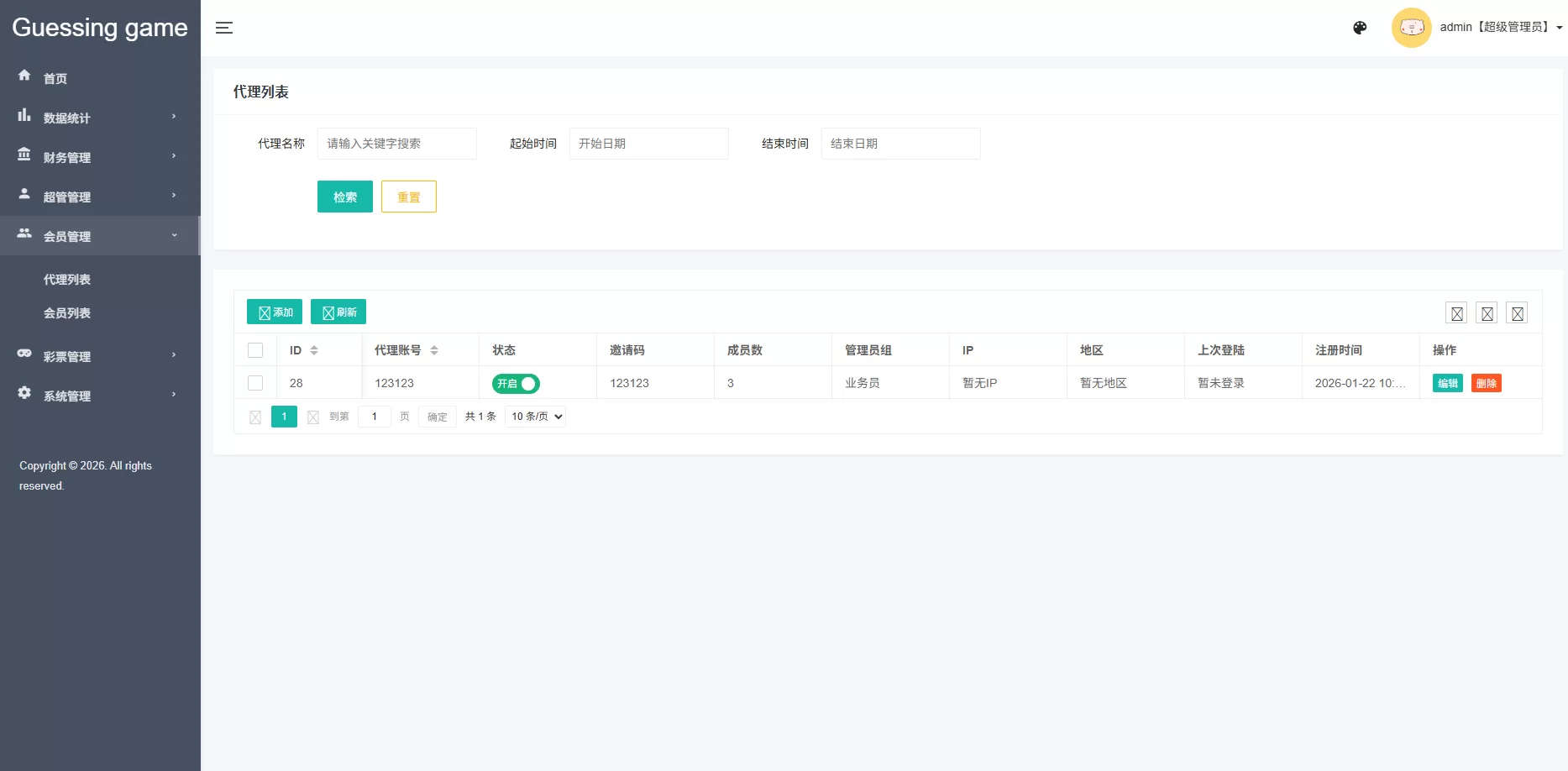The width and height of the screenshot is (1568, 771).
Task: Open the 首页 home page from the sidebar
Action: 55,78
